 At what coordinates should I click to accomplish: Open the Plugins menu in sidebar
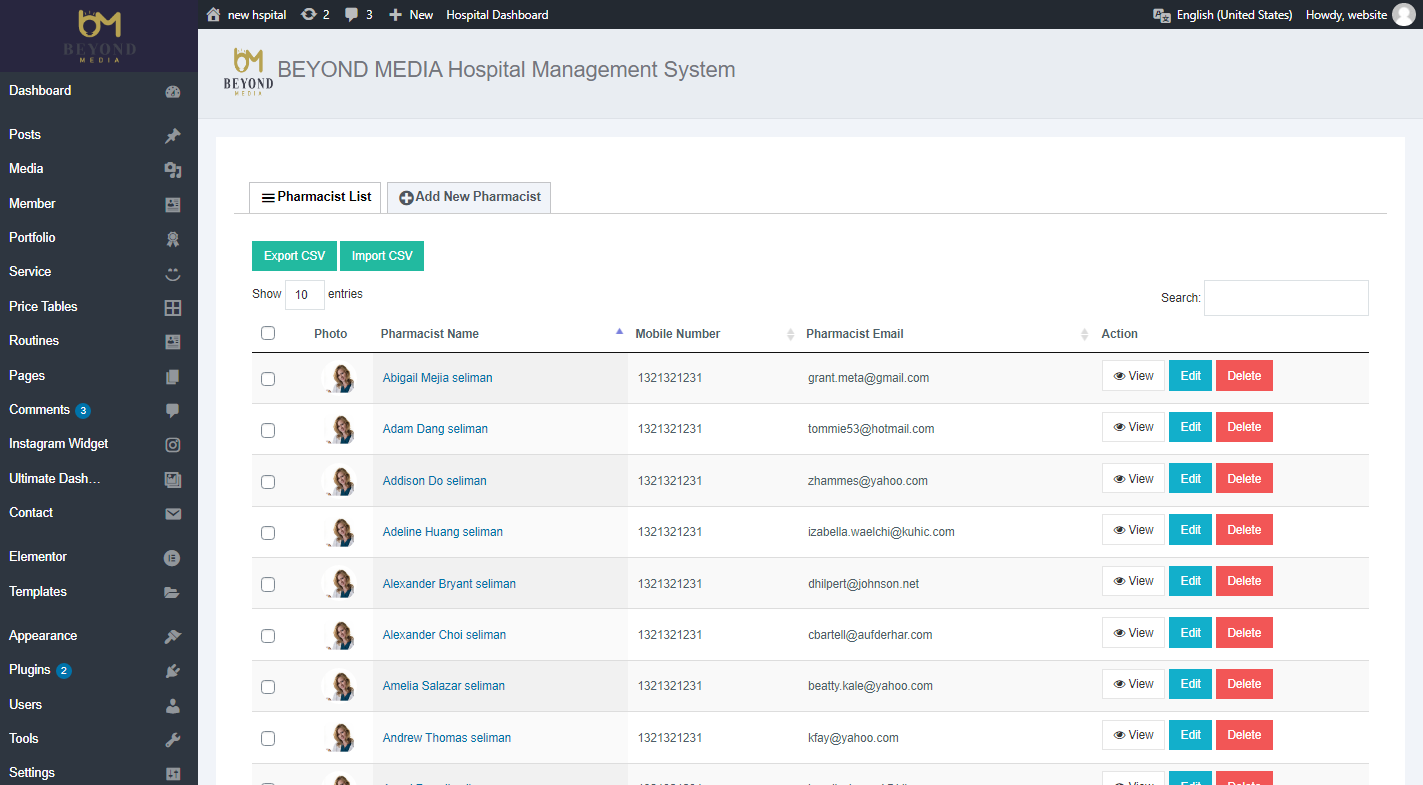[30, 670]
